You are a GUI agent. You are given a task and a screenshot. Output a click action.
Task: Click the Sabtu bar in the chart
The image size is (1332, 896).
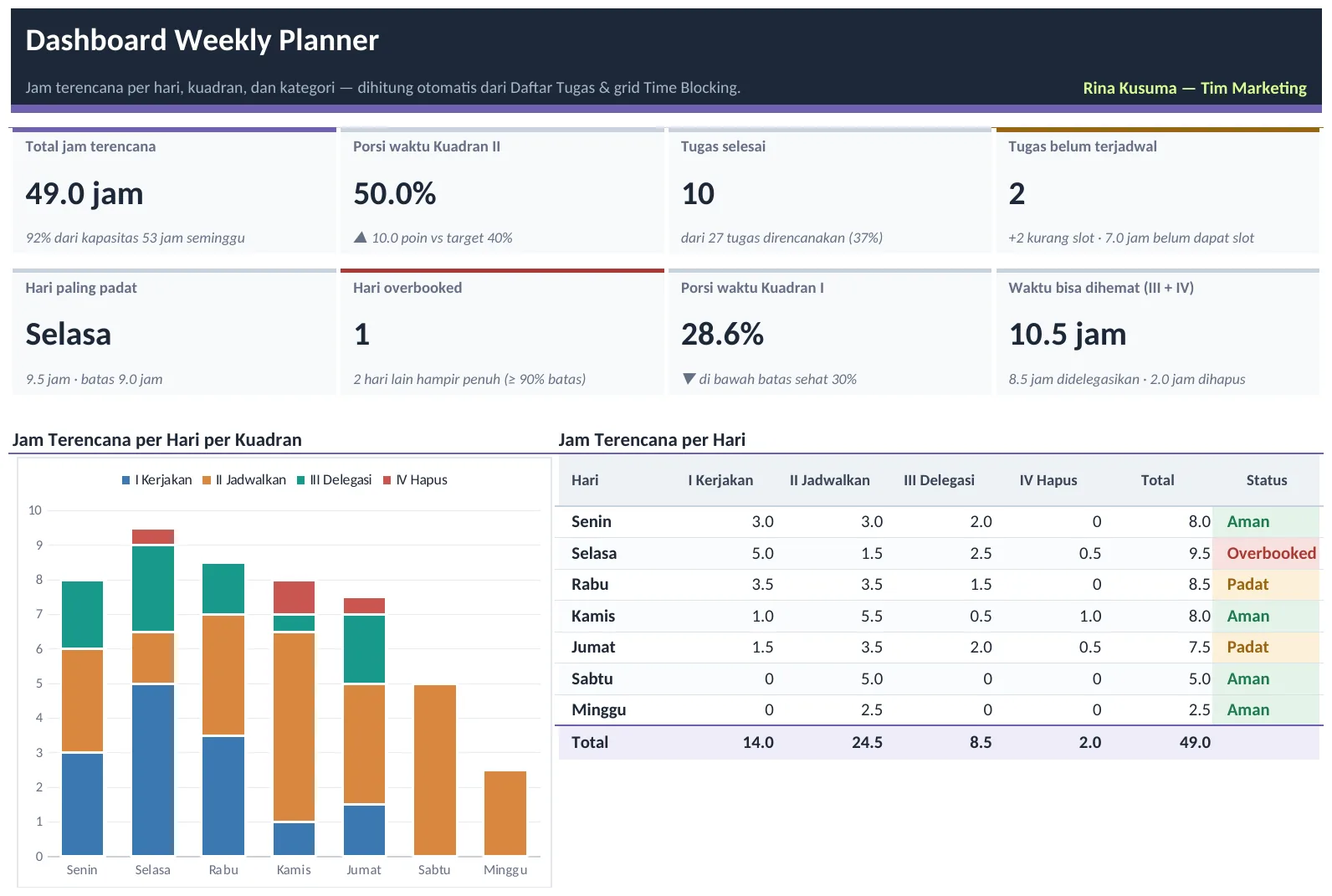[435, 771]
